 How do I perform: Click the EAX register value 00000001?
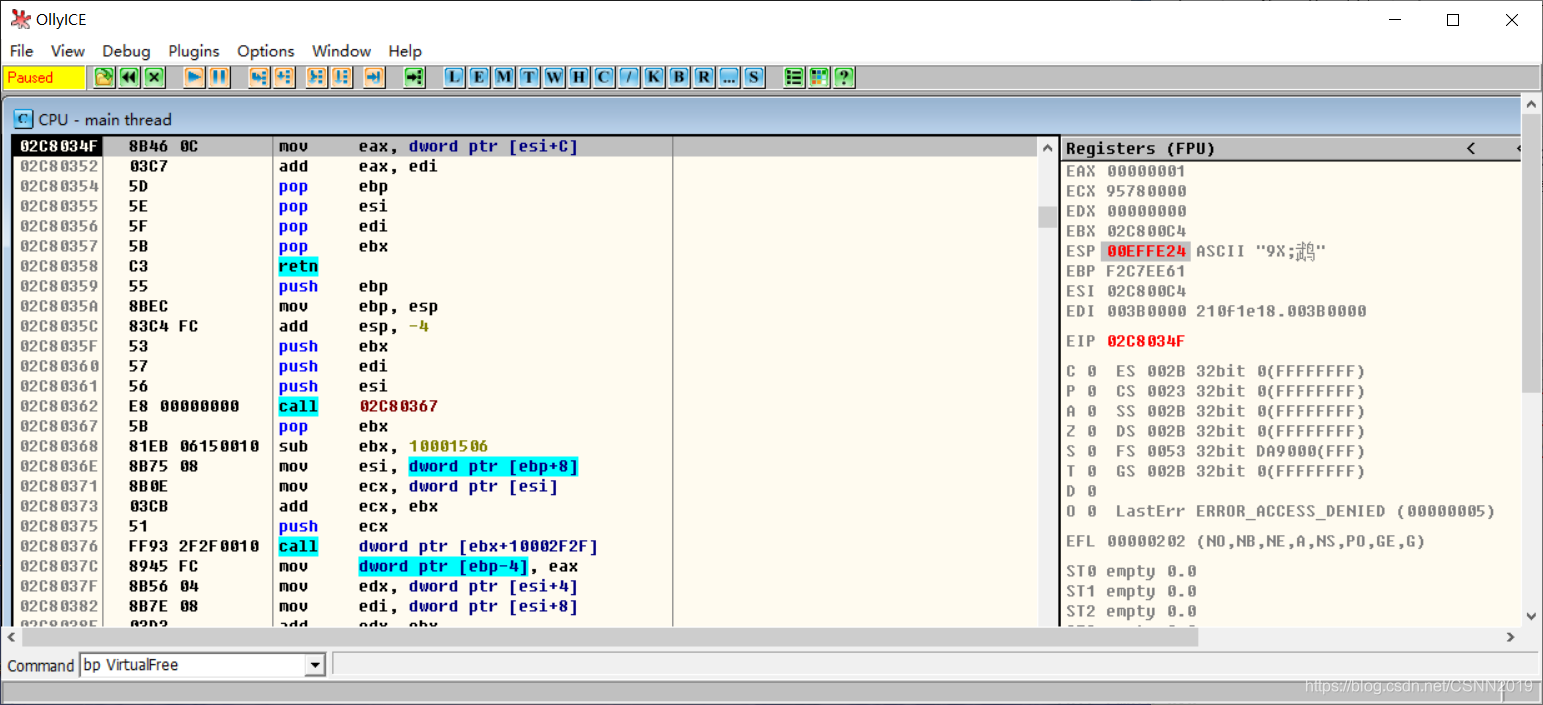point(1146,171)
